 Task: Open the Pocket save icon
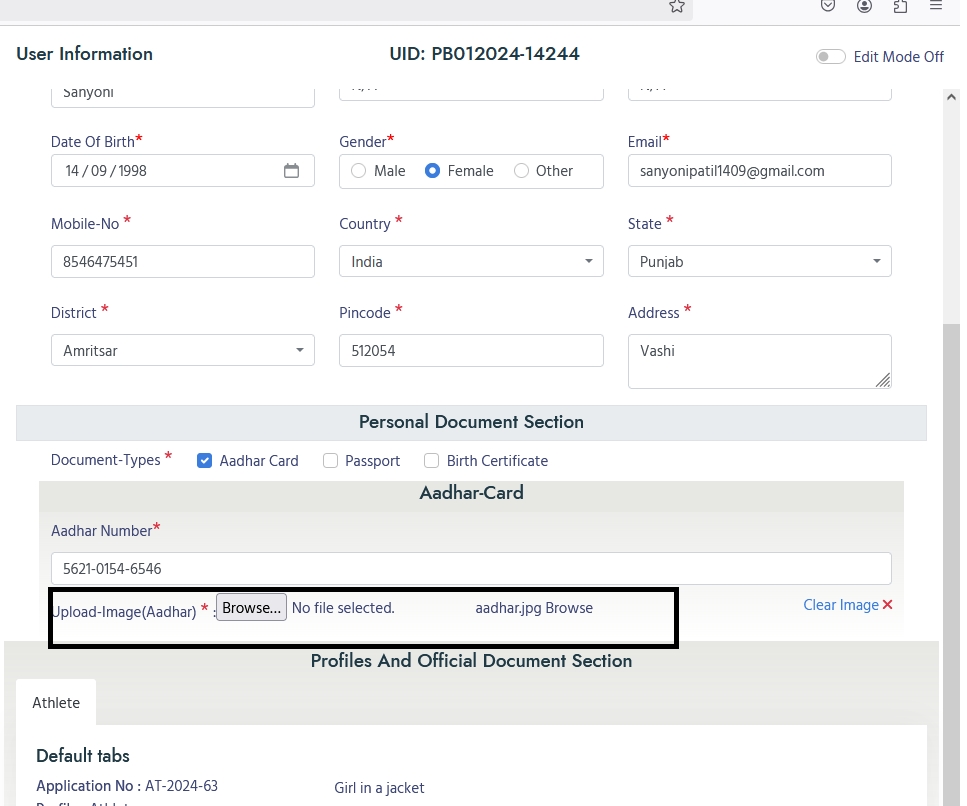[828, 6]
